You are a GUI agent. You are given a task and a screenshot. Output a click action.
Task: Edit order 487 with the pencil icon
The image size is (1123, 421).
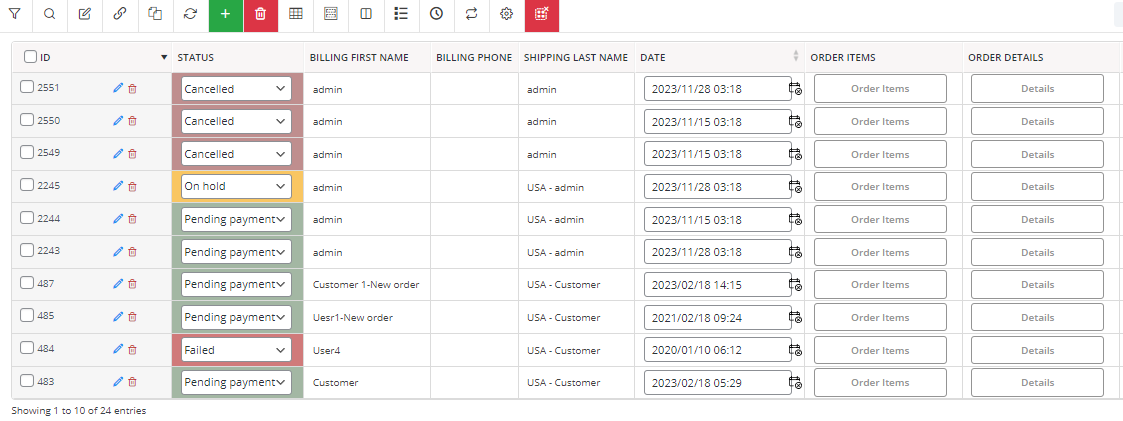(118, 284)
